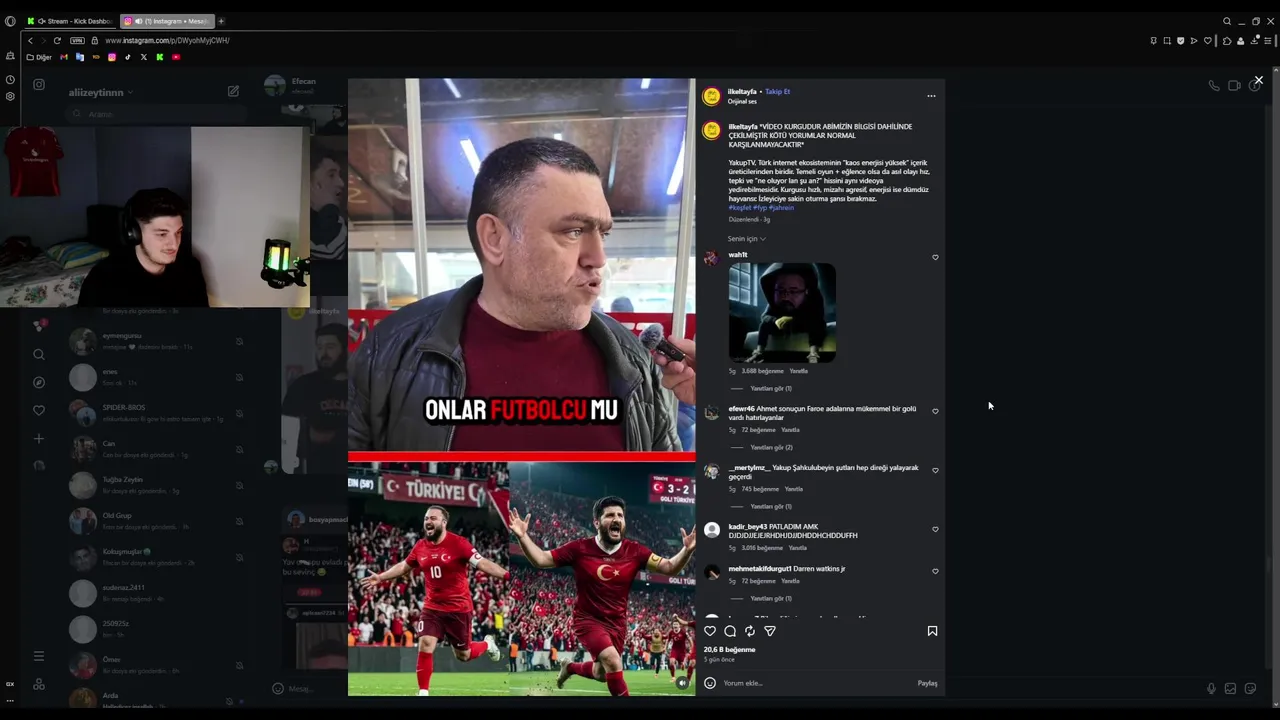Viewport: 1280px width, 720px height.
Task: Open the three-dots post options menu
Action: tap(931, 96)
